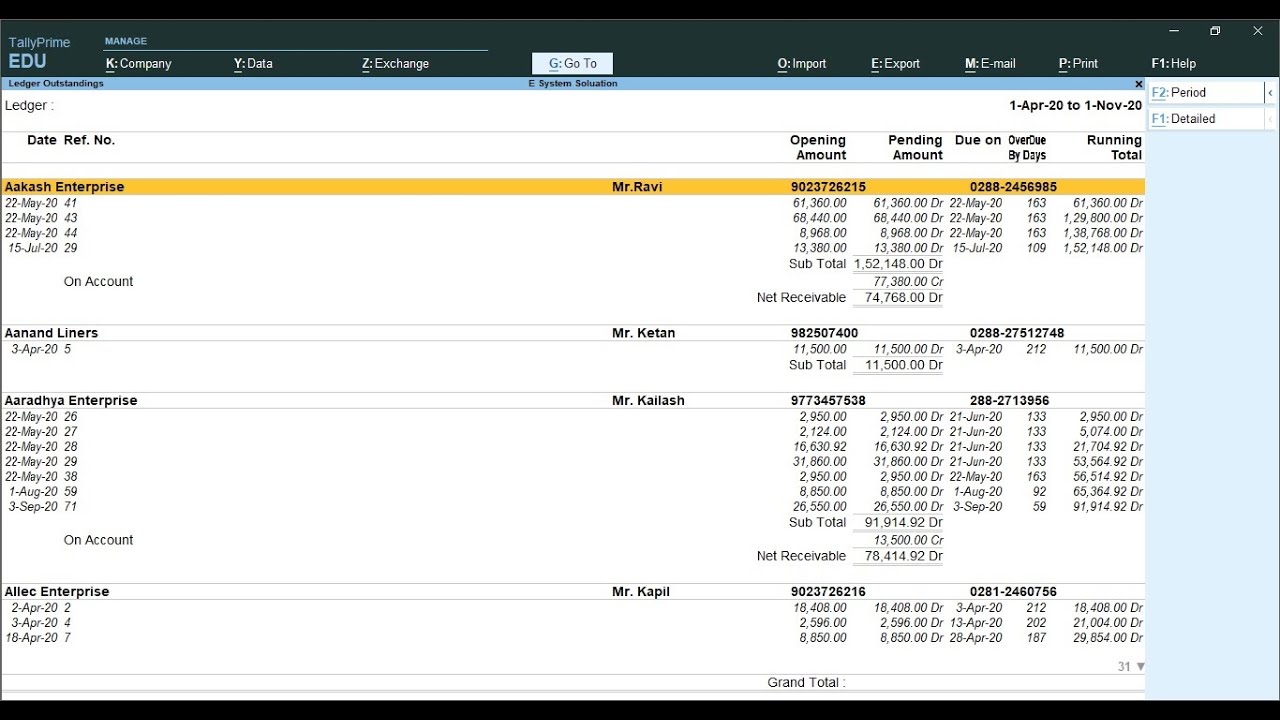This screenshot has height=720, width=1280.
Task: Click Aakash Sub Total 1,52,148.00 Dr
Action: [898, 264]
